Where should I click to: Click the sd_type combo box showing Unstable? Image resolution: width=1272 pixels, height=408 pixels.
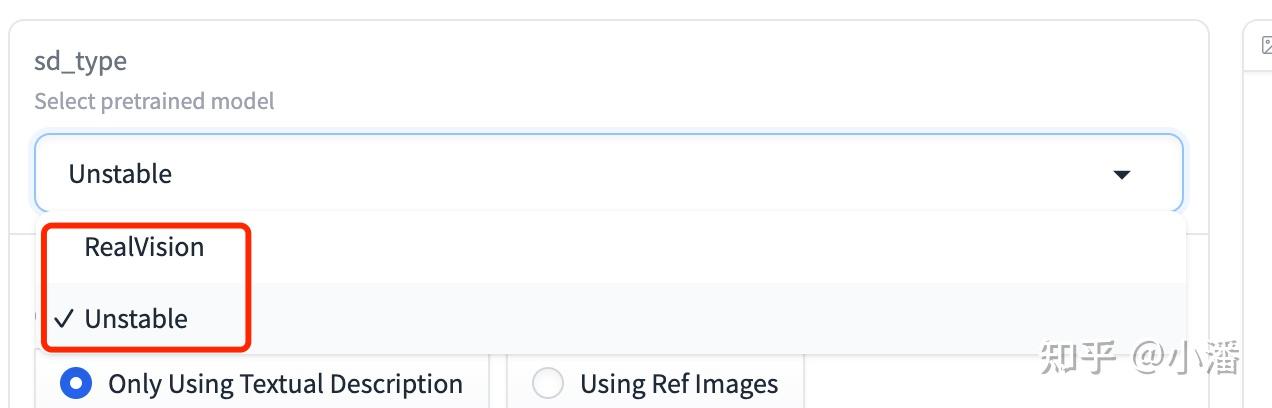pos(609,173)
